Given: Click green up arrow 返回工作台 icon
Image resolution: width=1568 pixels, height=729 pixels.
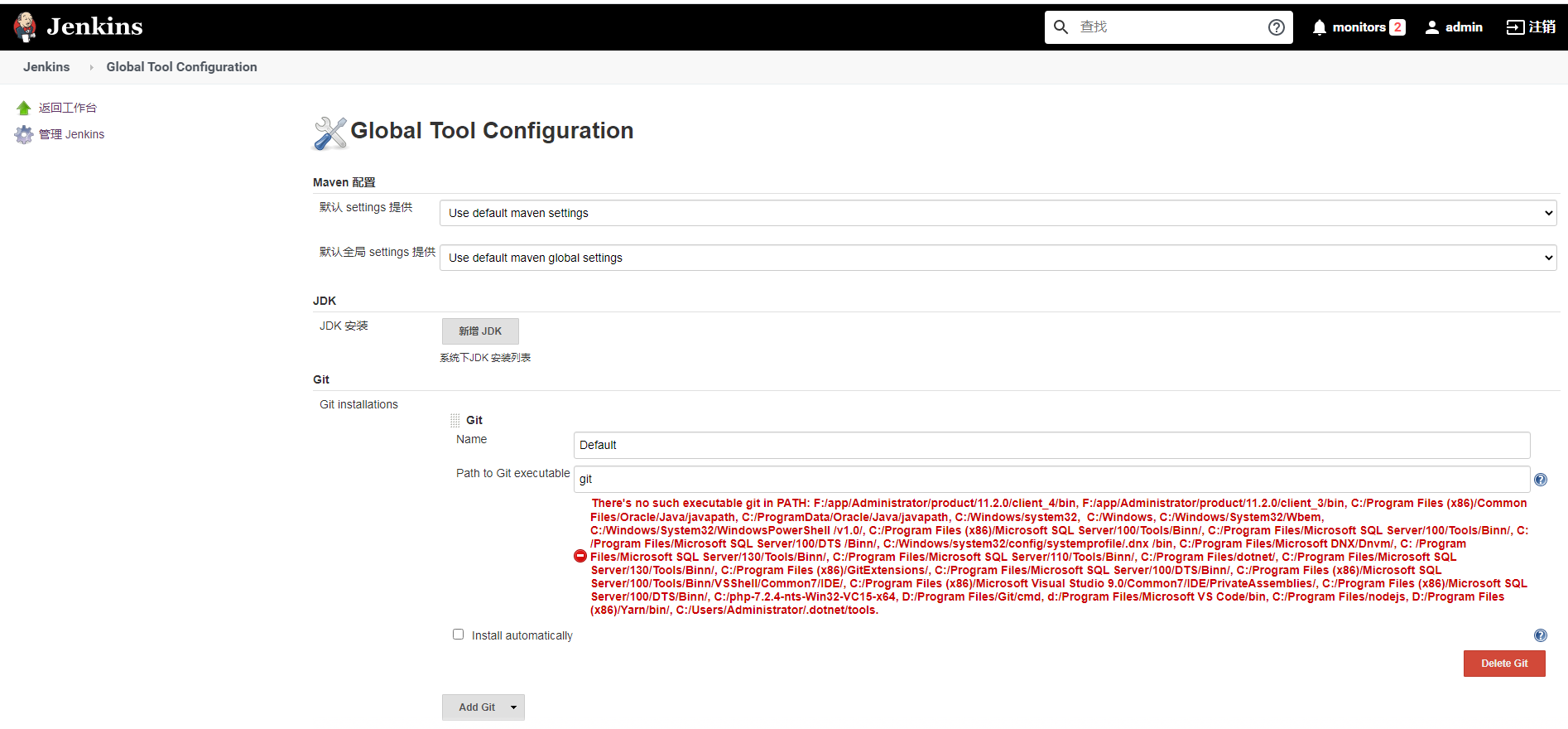Looking at the screenshot, I should [24, 108].
